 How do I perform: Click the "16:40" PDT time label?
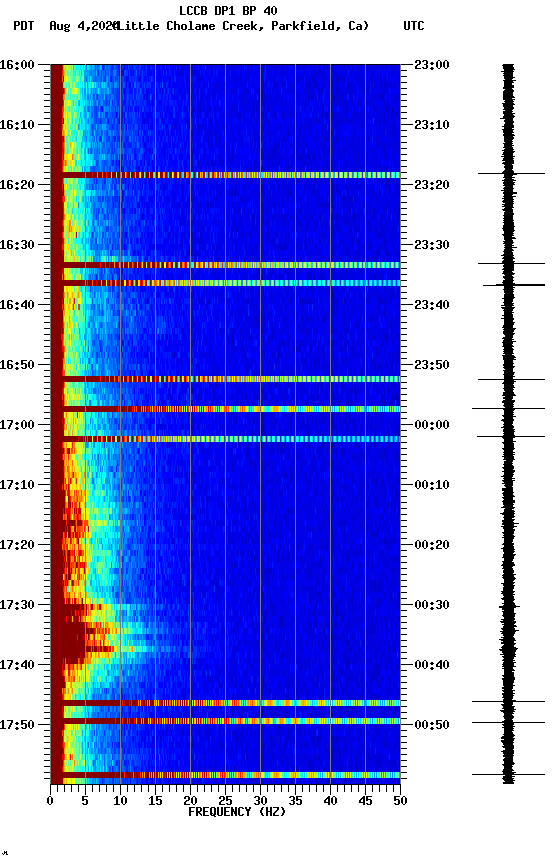pos(17,305)
